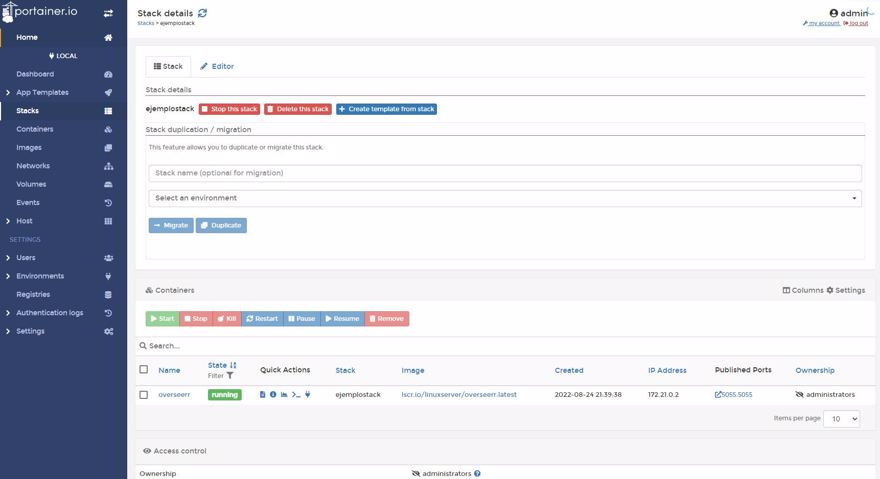
Task: Expand the Users menu chevron
Action: point(8,258)
